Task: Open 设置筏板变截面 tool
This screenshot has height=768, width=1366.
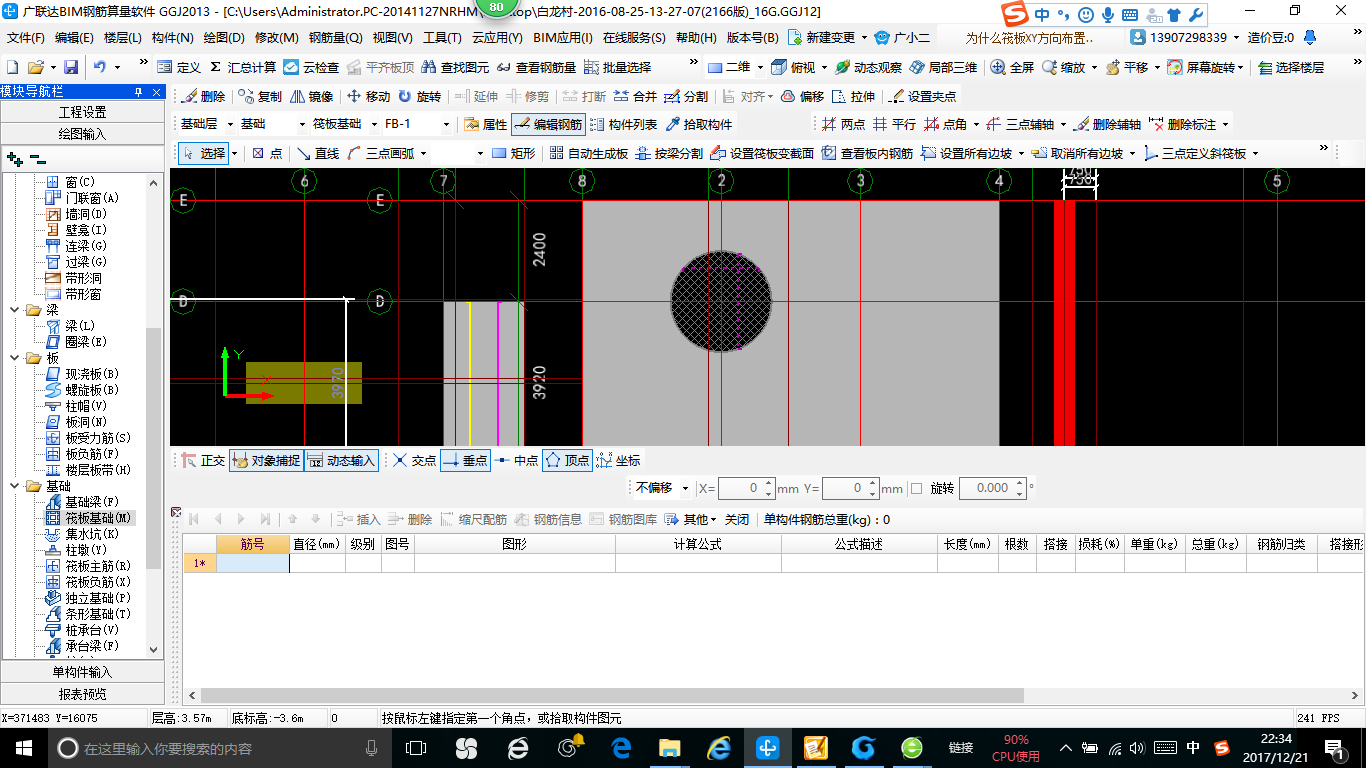Action: pos(763,153)
